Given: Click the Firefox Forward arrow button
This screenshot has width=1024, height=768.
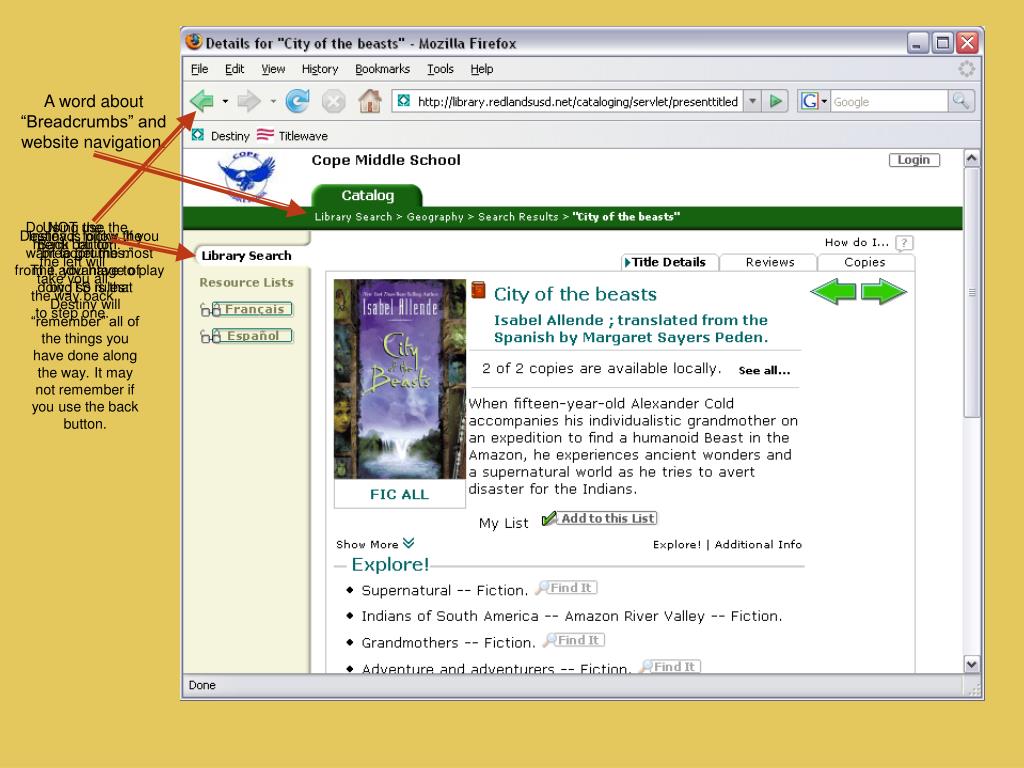Looking at the screenshot, I should click(x=249, y=101).
